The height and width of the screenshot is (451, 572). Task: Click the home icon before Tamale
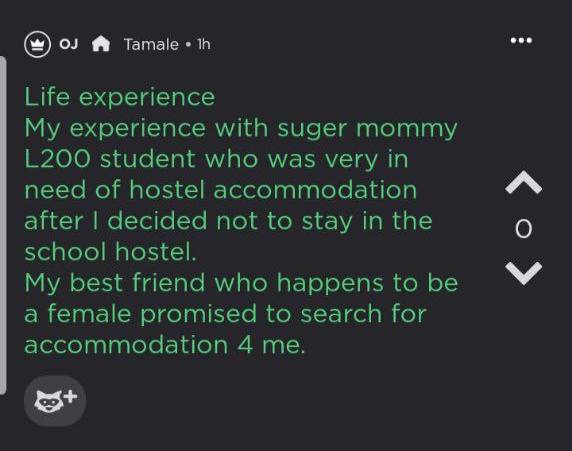[101, 44]
